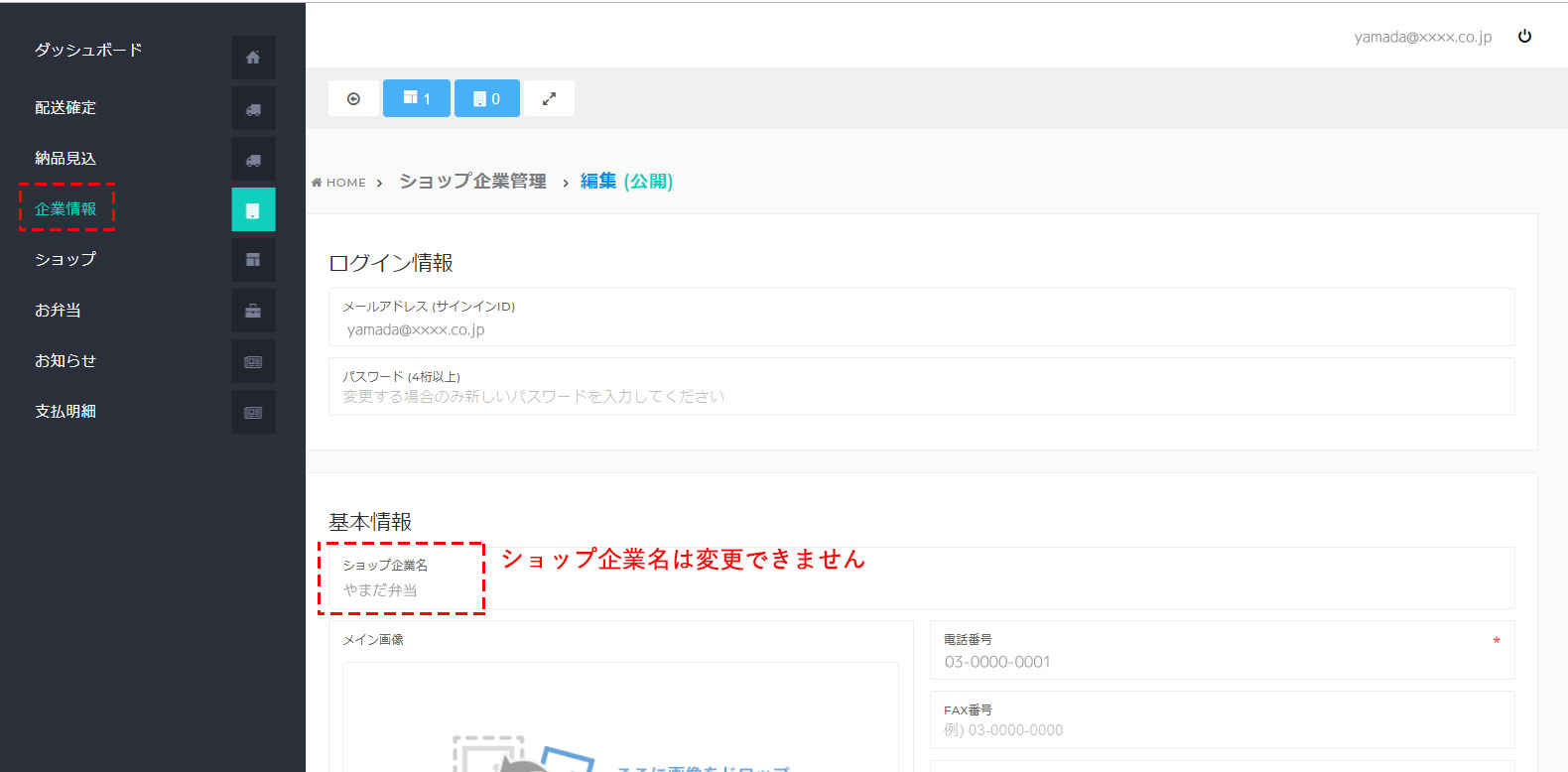The width and height of the screenshot is (1568, 772).
Task: Open ダッシュボード in the sidebar menu
Action: 88,50
